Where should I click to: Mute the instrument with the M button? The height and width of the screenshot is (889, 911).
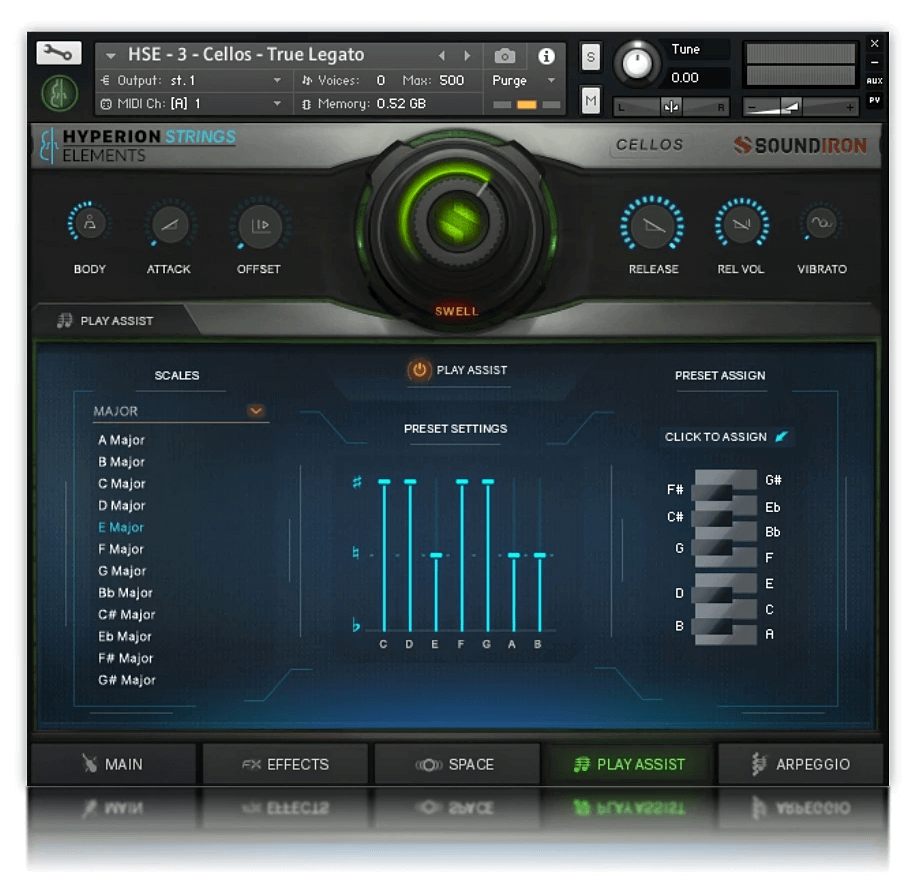(591, 102)
